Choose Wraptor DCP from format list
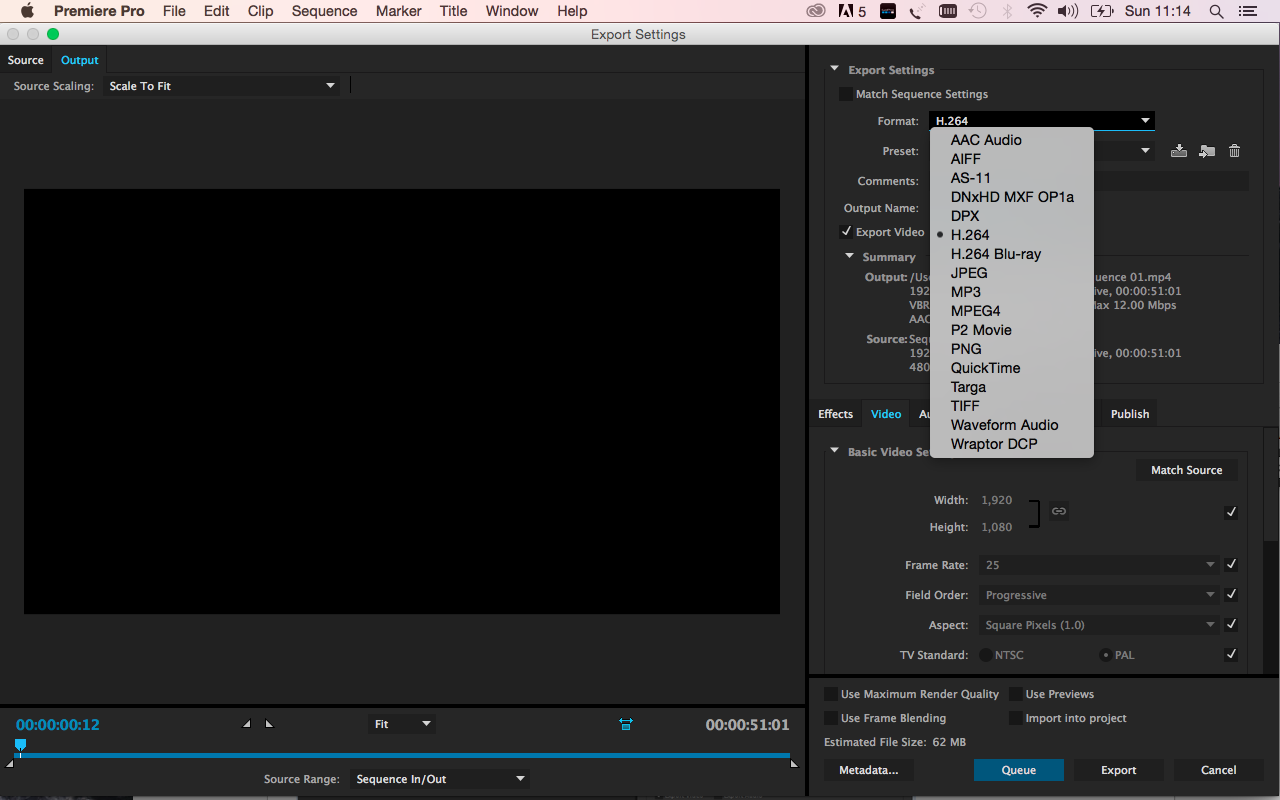Screen dimensions: 1280x800 coord(1011,444)
